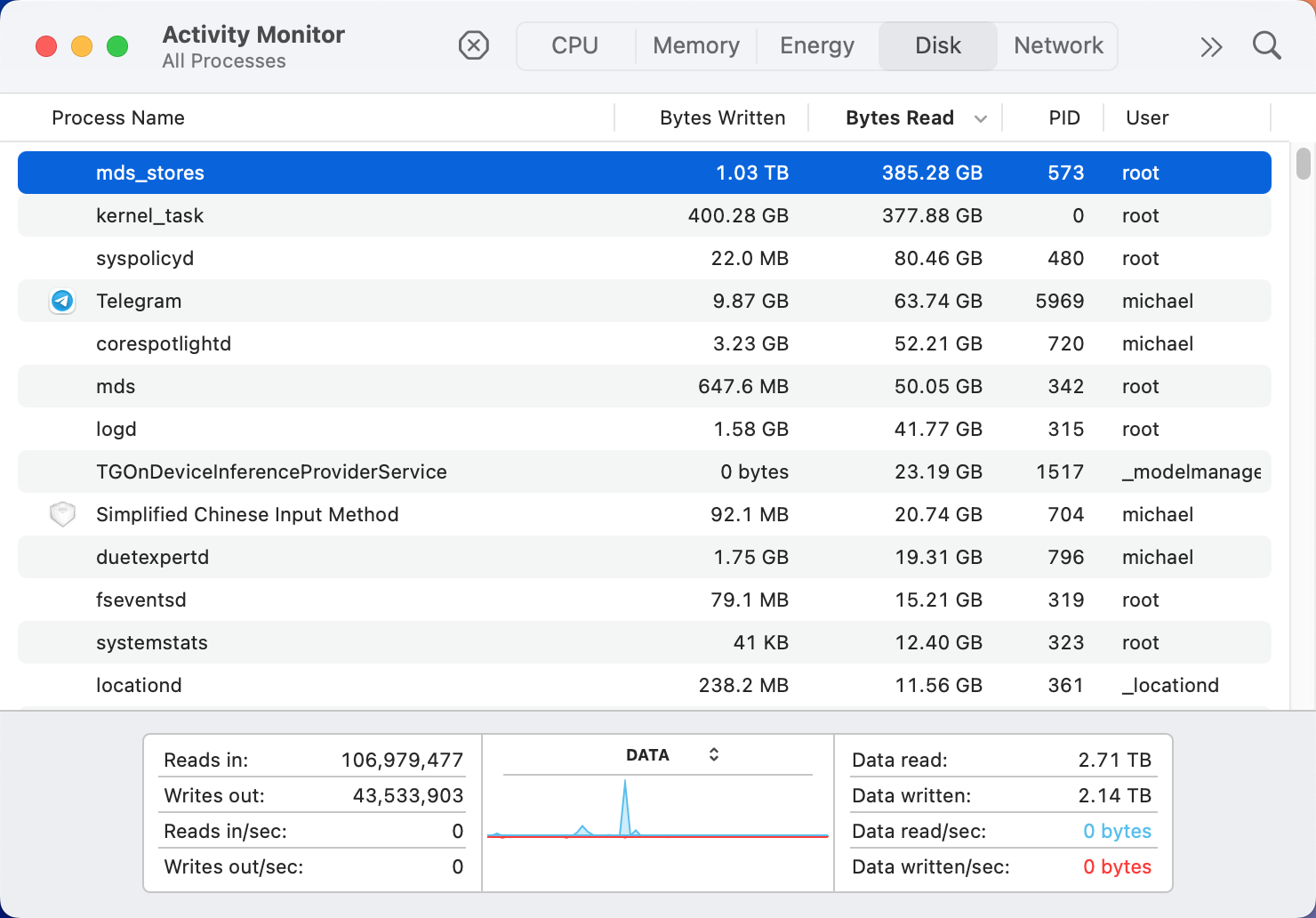Open the search magnifier icon
The height and width of the screenshot is (918, 1316).
tap(1267, 45)
